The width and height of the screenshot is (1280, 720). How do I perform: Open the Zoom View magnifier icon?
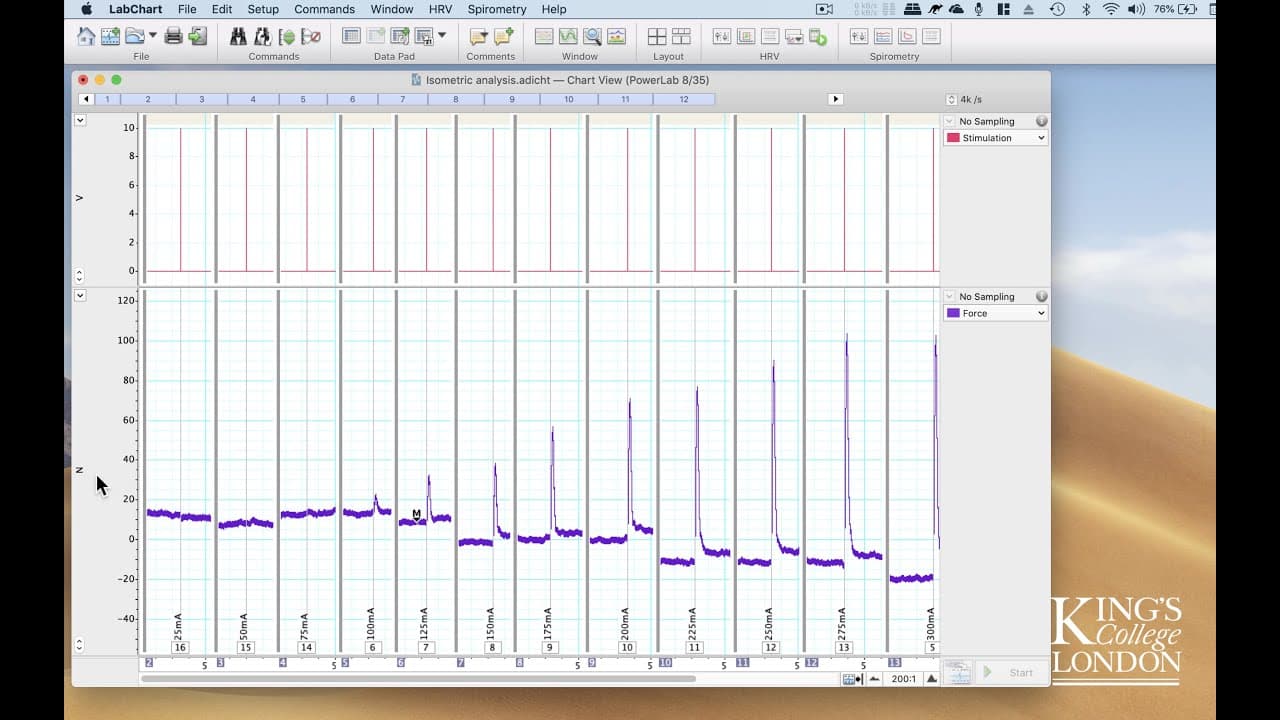tap(592, 37)
